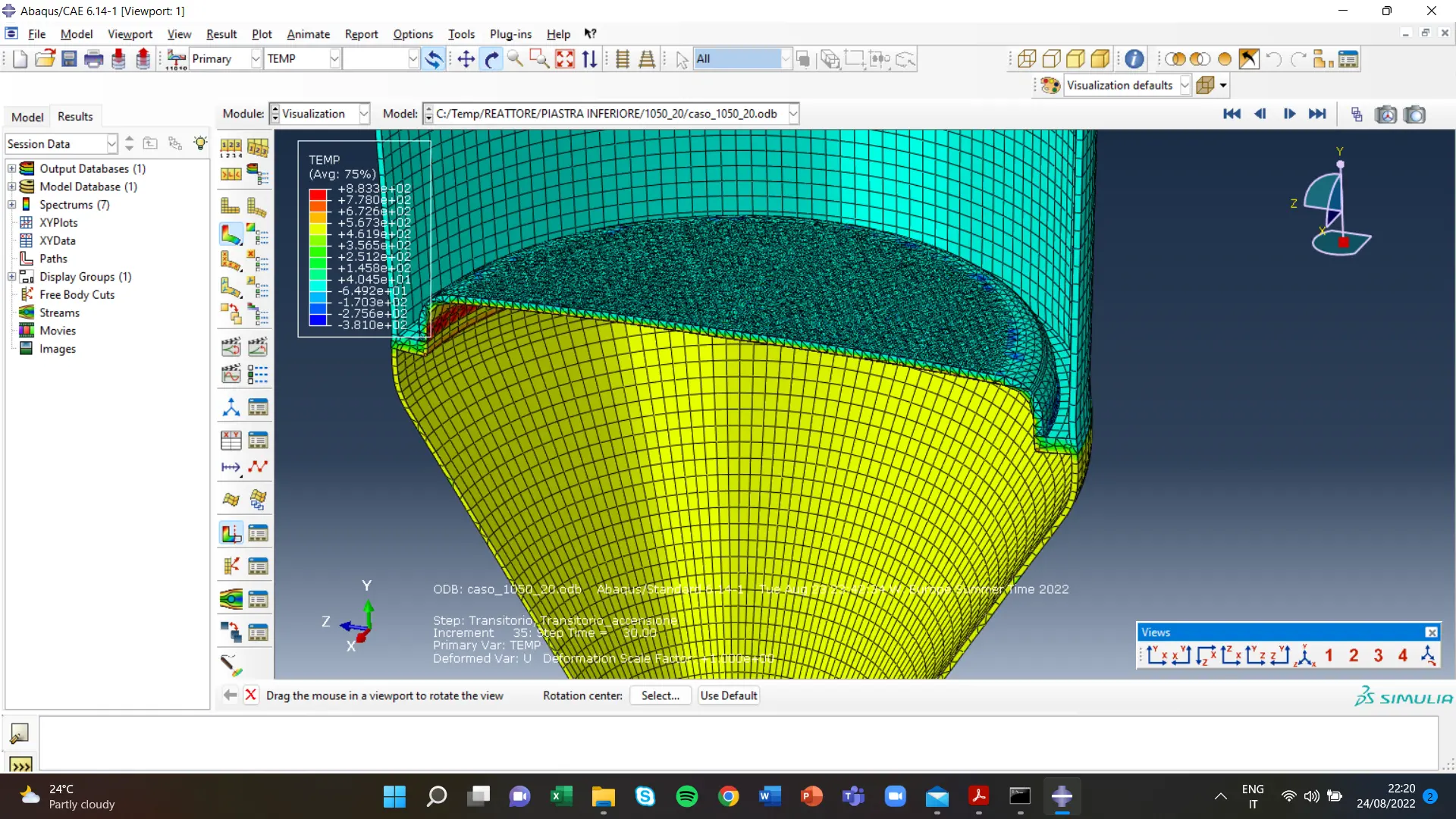1456x819 pixels.
Task: Click the Select... rotation center button
Action: point(660,695)
